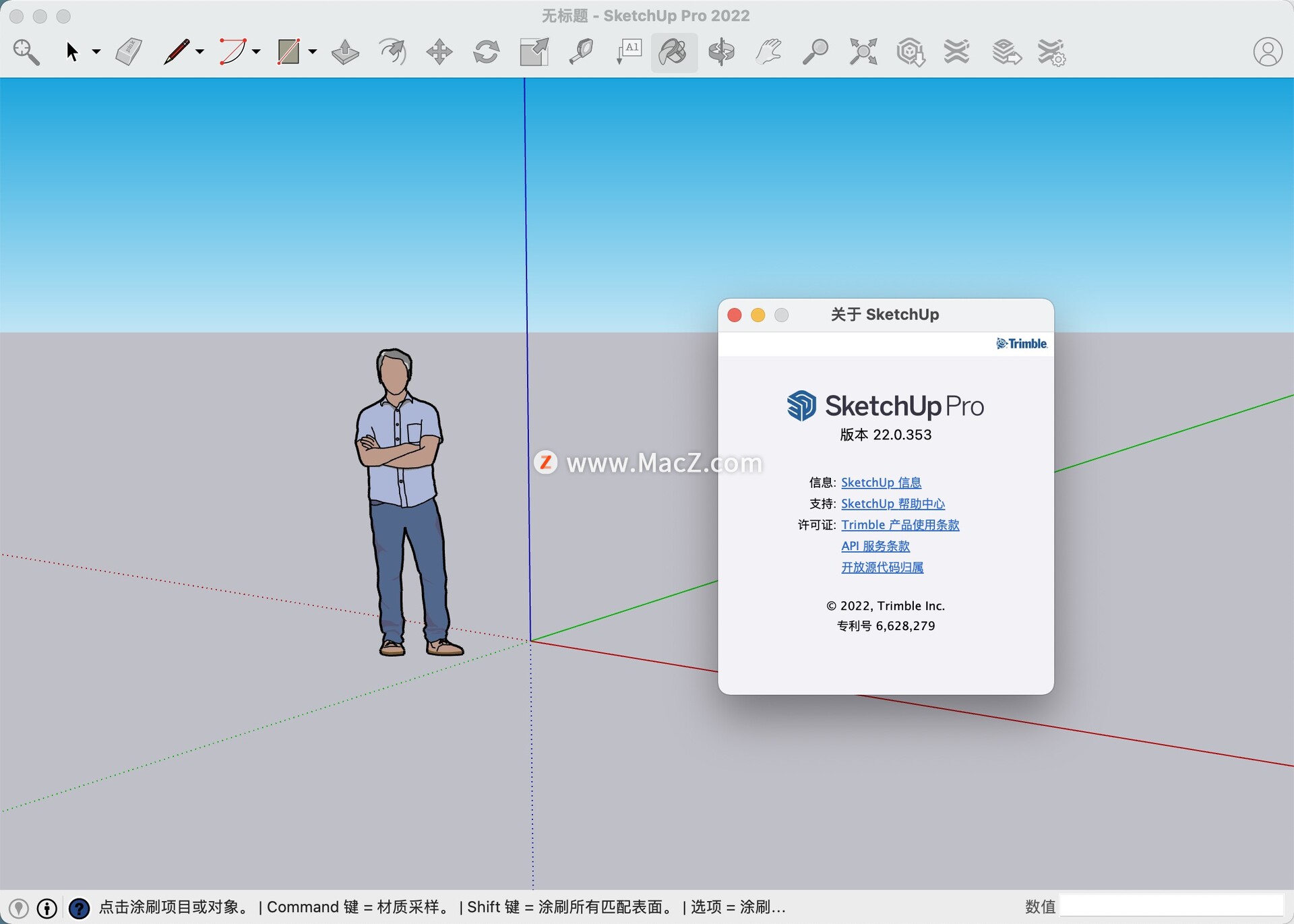Viewport: 1294px width, 924px height.
Task: Select the Rotate tool
Action: 486,52
